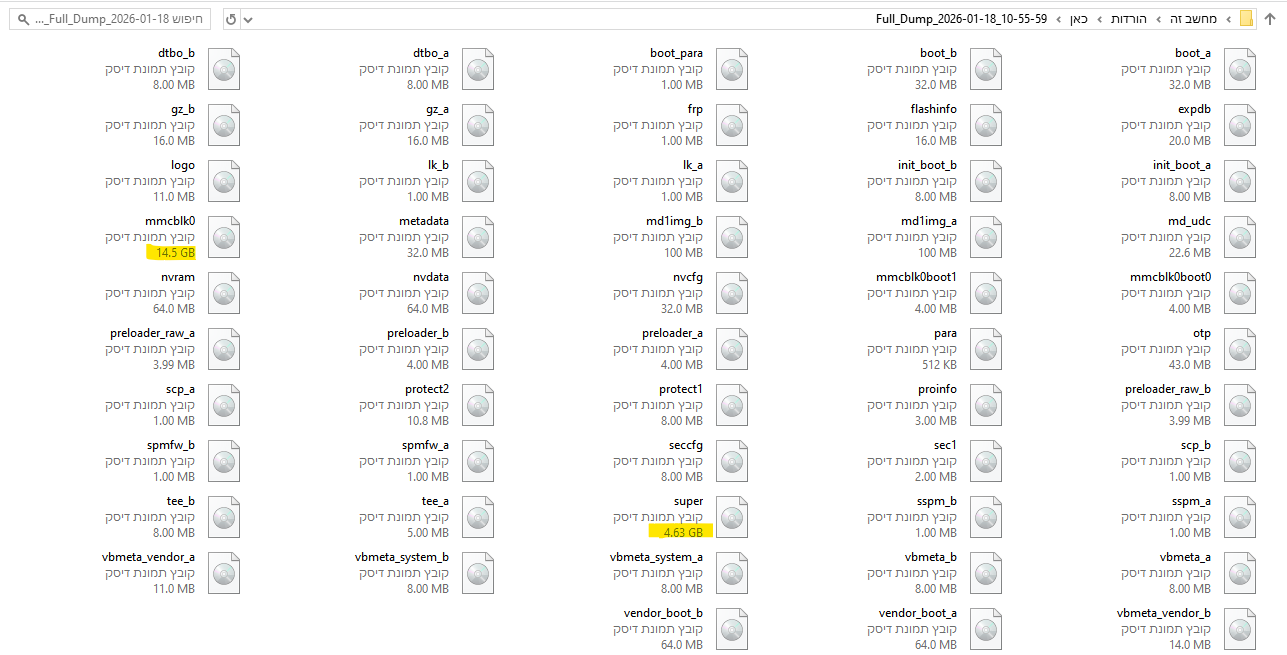
Task: Click the preloader_raw_a file icon
Action: point(224,349)
